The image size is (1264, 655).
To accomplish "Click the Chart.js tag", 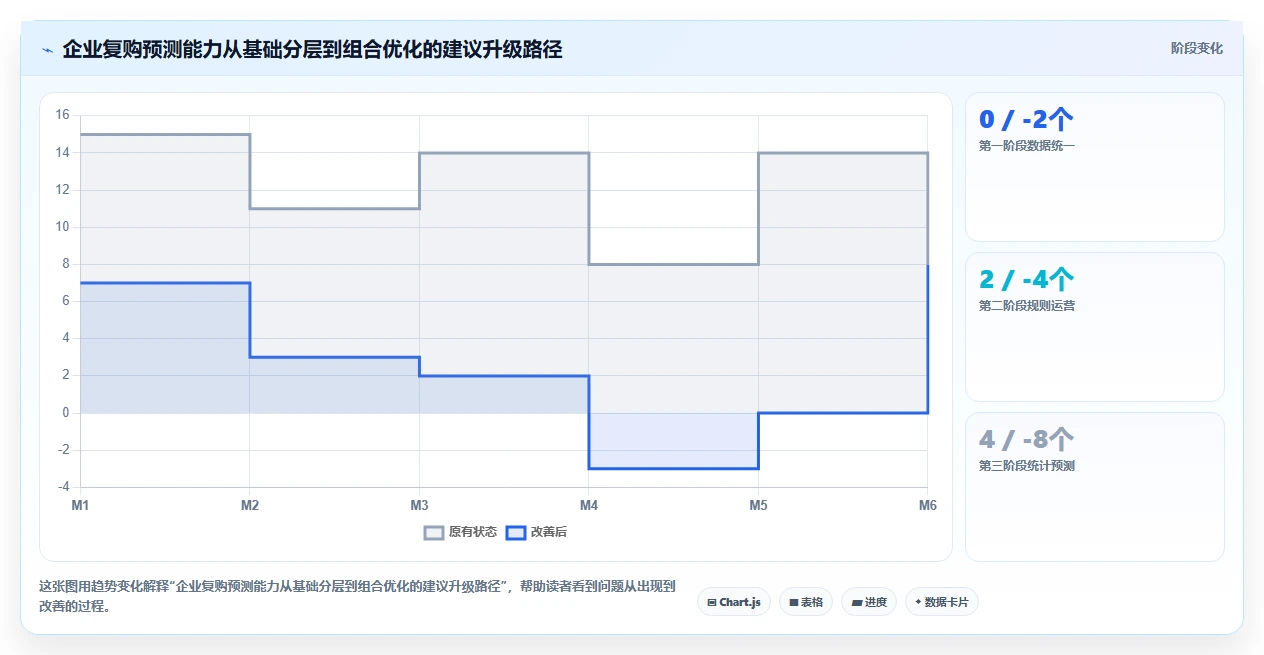I will pyautogui.click(x=734, y=602).
